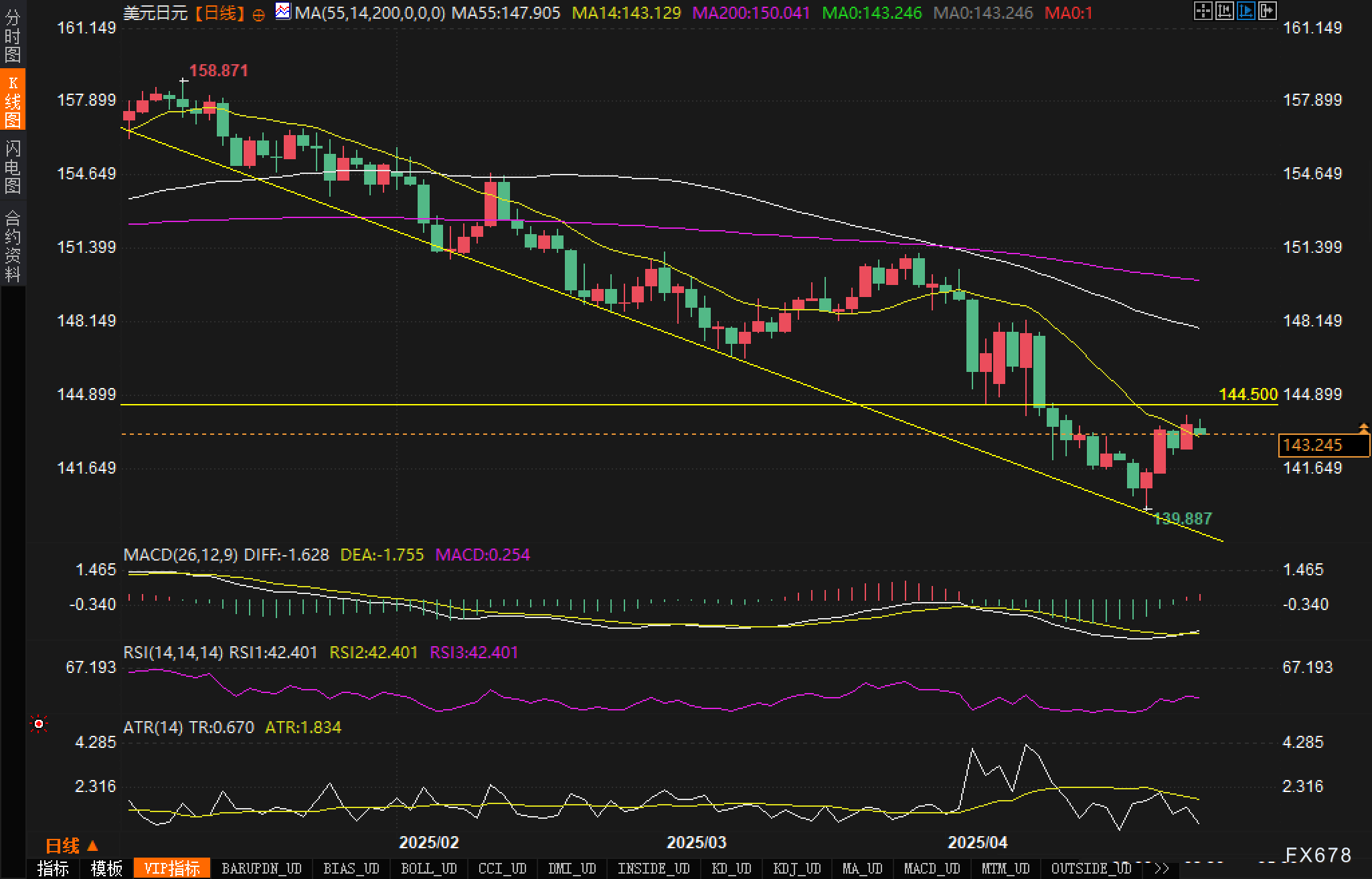Expand more indicators with the >> arrow
This screenshot has width=1372, height=879.
(1162, 868)
